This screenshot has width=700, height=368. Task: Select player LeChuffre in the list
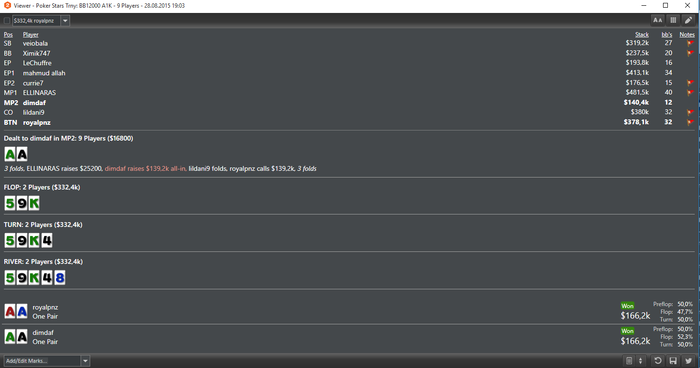tap(37, 63)
